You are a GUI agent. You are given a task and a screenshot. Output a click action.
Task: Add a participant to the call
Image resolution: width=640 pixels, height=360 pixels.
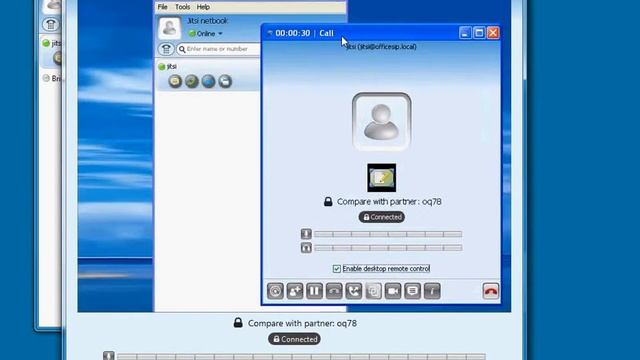tap(295, 291)
